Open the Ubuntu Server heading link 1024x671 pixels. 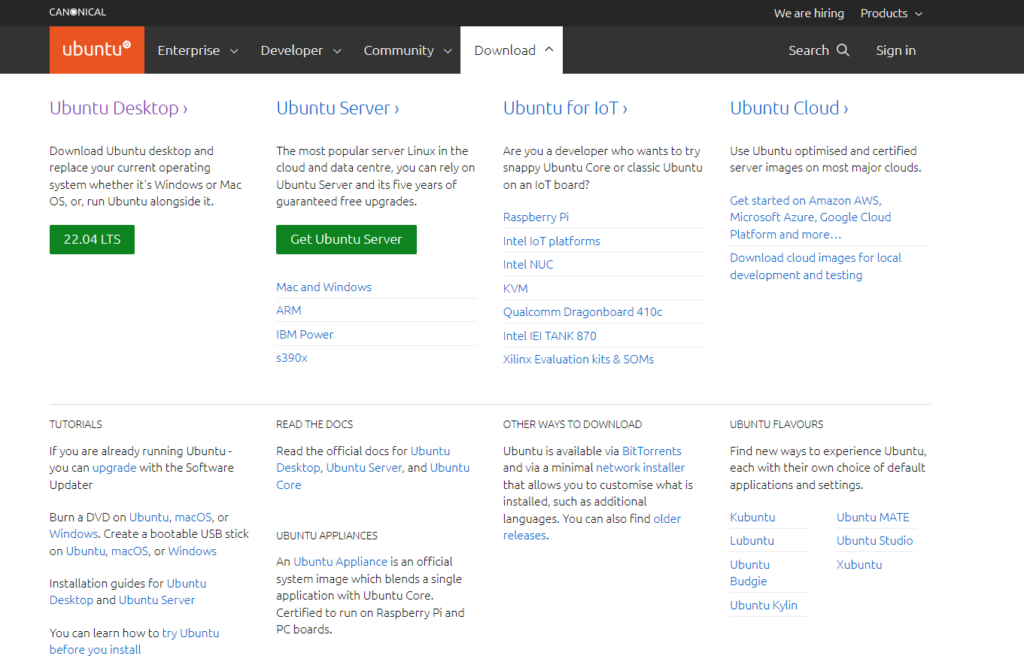tap(338, 108)
